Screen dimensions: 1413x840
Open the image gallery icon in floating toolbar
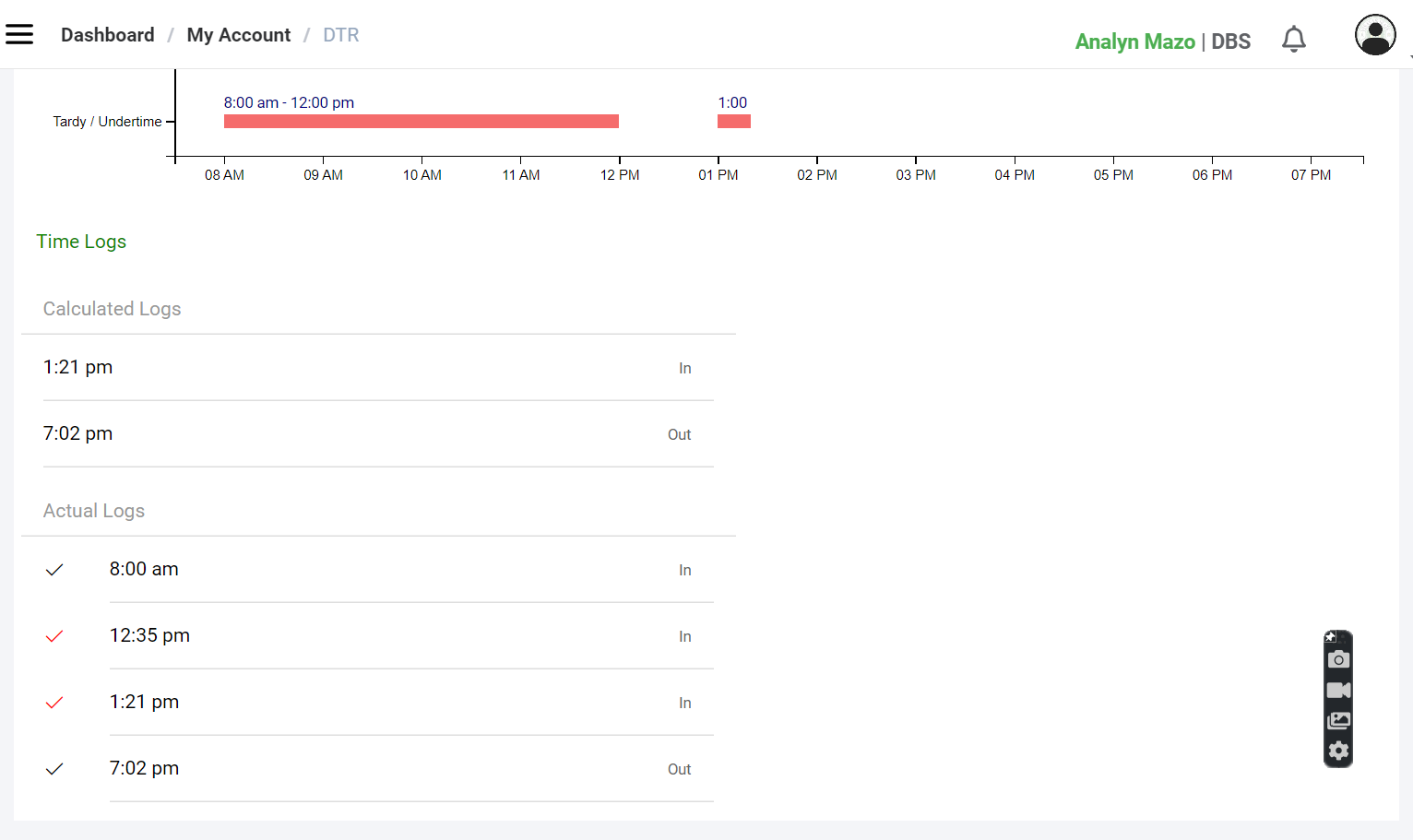pyautogui.click(x=1338, y=720)
